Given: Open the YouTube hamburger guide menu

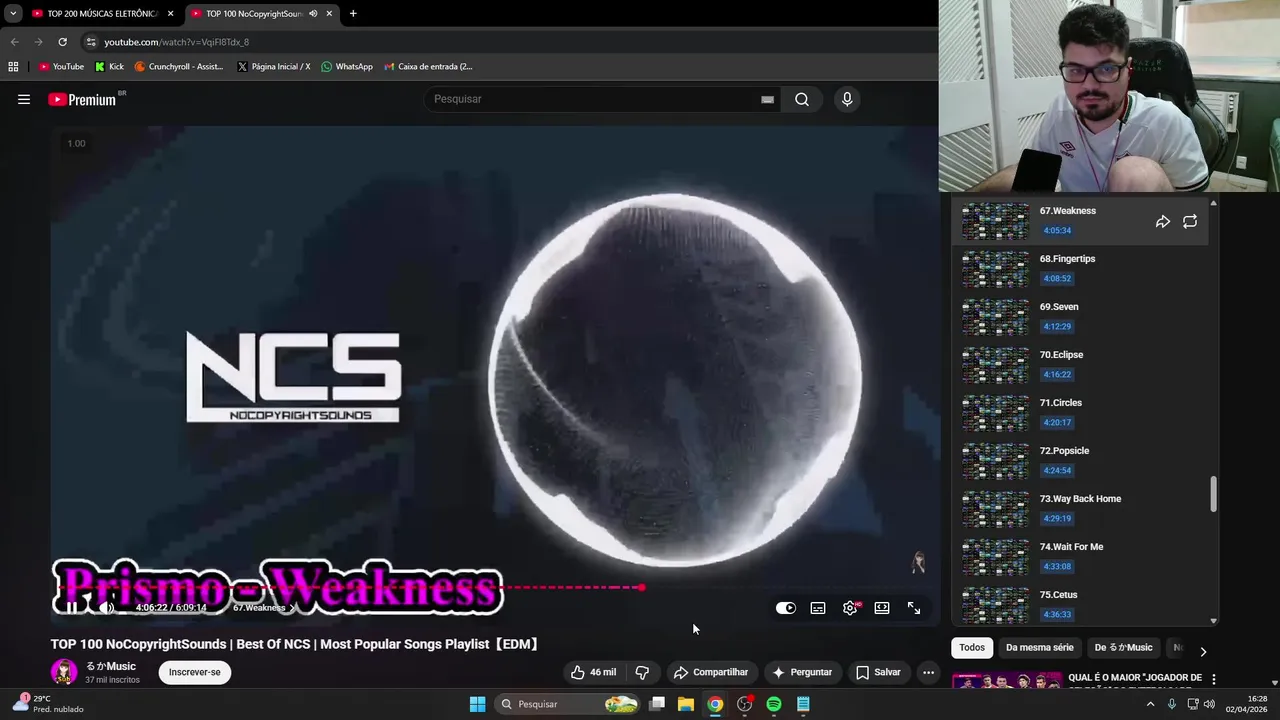Looking at the screenshot, I should coord(24,99).
